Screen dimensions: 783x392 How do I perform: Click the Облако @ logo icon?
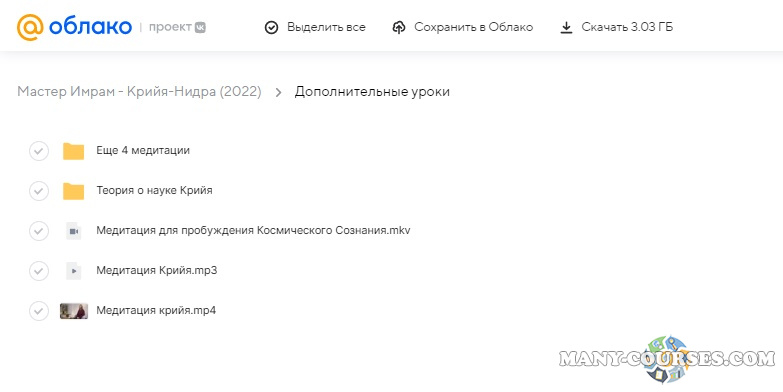[30, 27]
